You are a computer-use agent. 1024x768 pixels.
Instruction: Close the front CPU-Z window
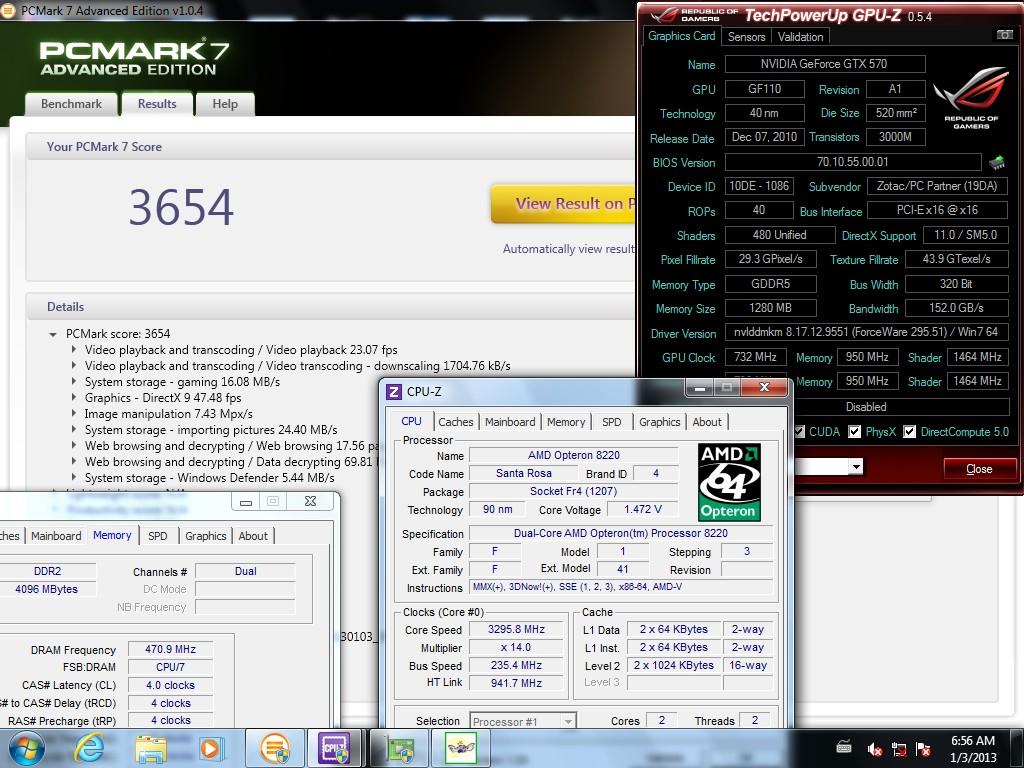(764, 388)
